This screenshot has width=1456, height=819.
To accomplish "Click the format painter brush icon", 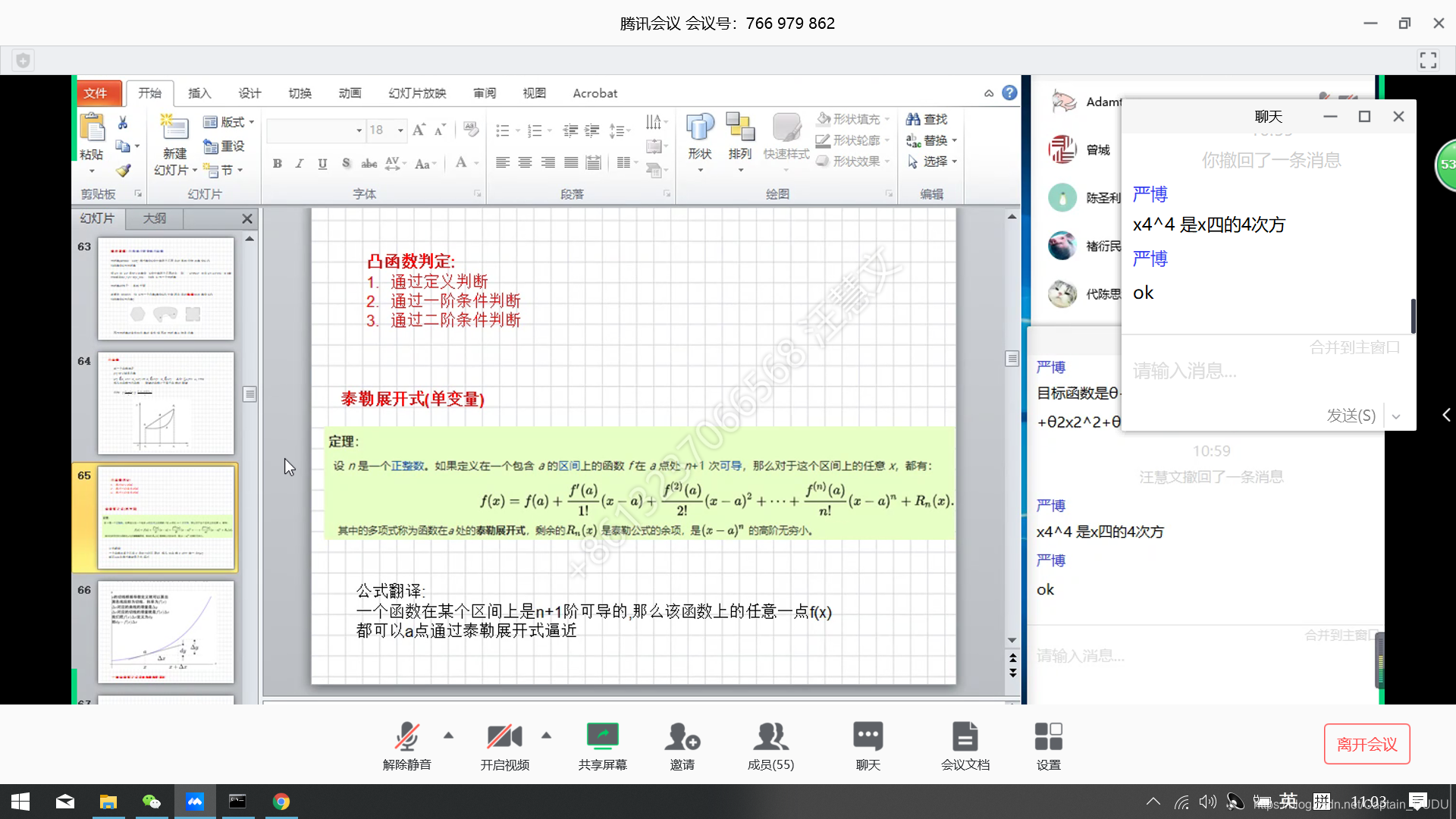I will point(123,171).
